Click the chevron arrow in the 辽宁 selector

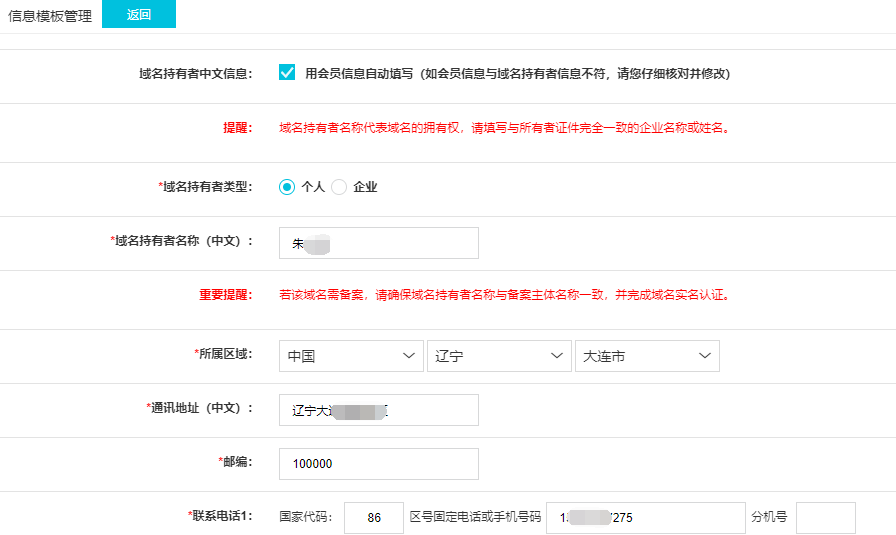click(x=556, y=356)
